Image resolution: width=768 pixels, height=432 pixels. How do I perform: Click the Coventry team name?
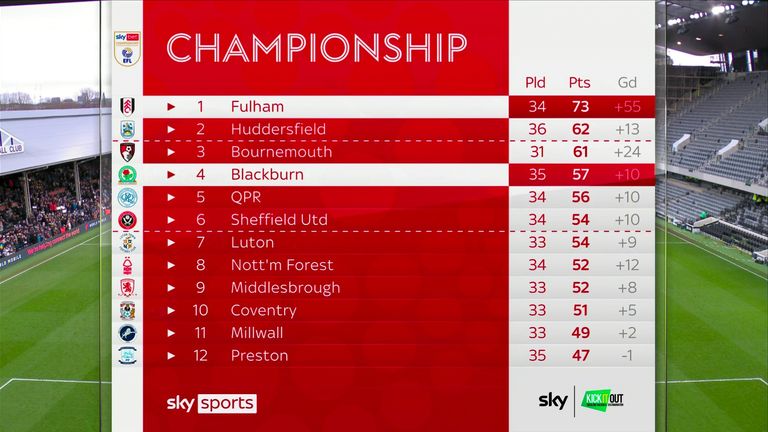tap(264, 311)
